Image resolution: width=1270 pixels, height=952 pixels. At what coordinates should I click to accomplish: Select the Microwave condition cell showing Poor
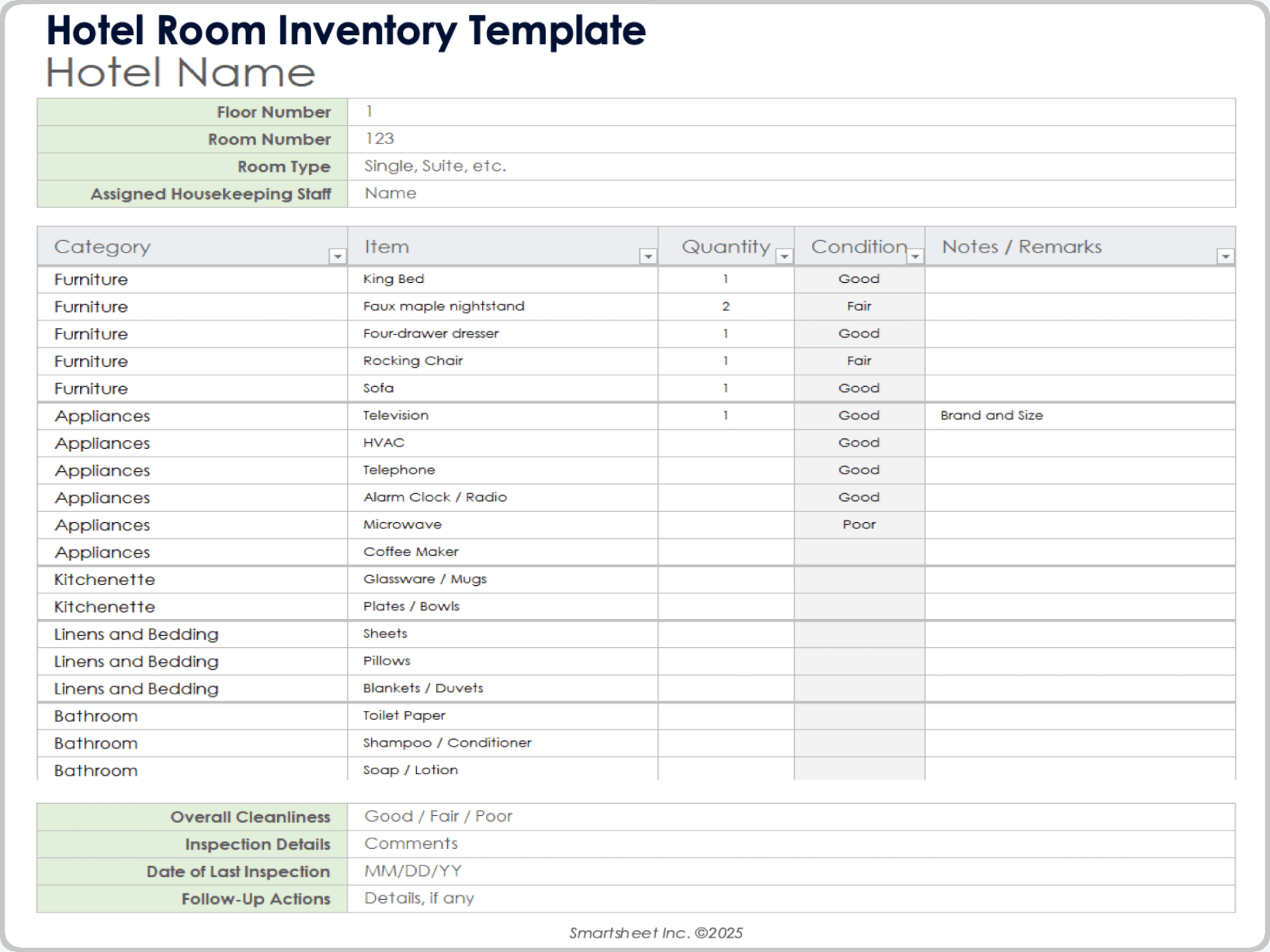[859, 525]
